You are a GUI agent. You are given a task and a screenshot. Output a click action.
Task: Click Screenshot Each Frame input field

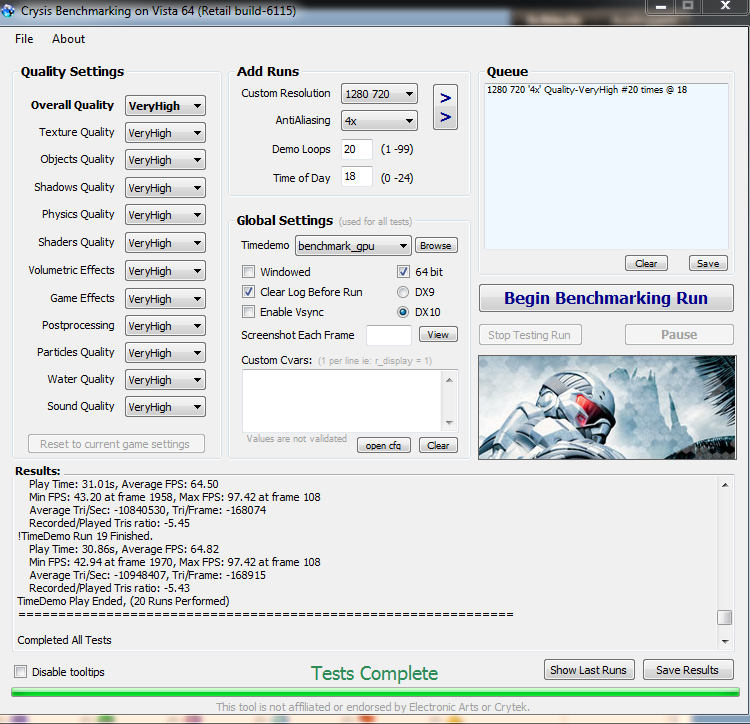tap(388, 335)
